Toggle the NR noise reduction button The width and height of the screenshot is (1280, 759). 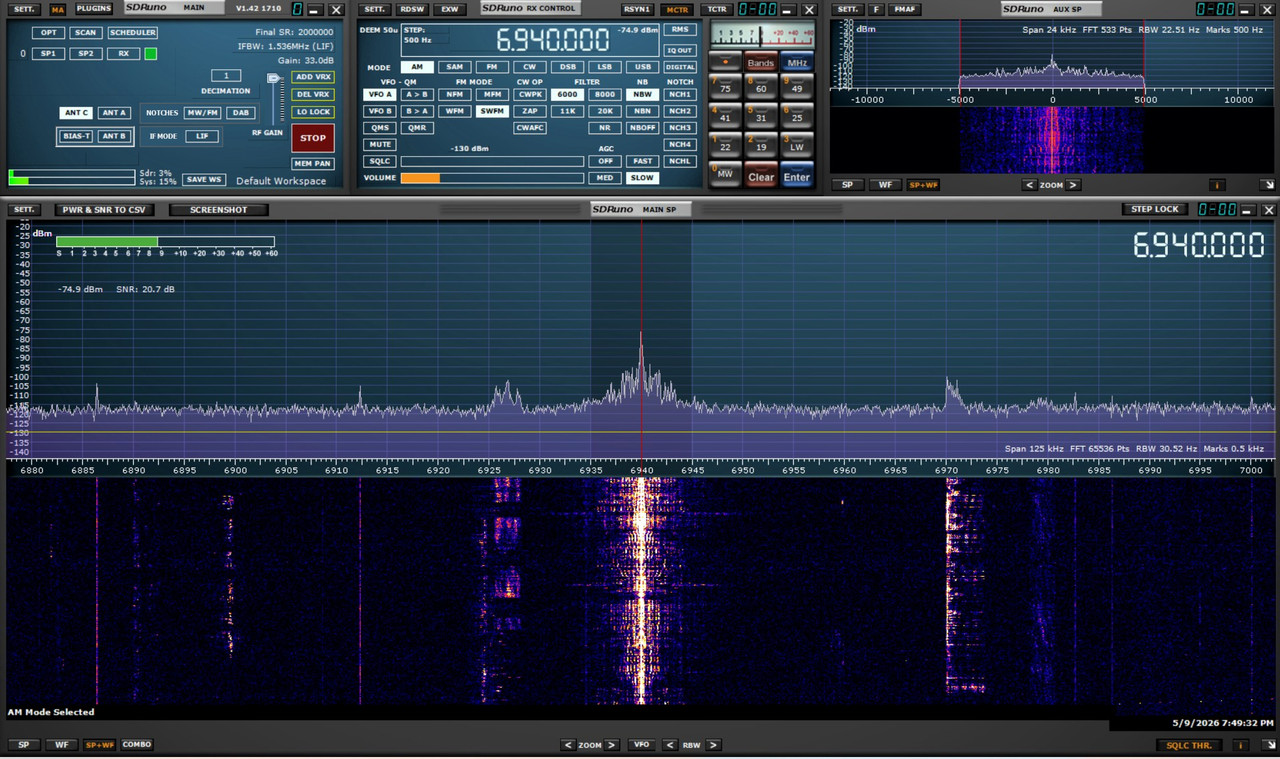click(x=605, y=128)
